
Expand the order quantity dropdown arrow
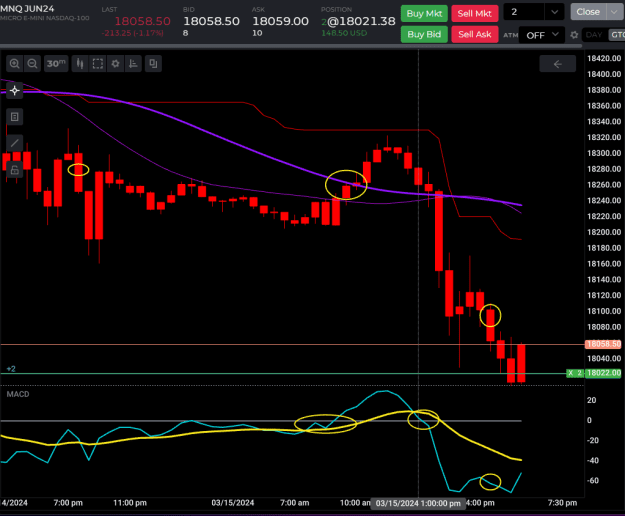(554, 12)
